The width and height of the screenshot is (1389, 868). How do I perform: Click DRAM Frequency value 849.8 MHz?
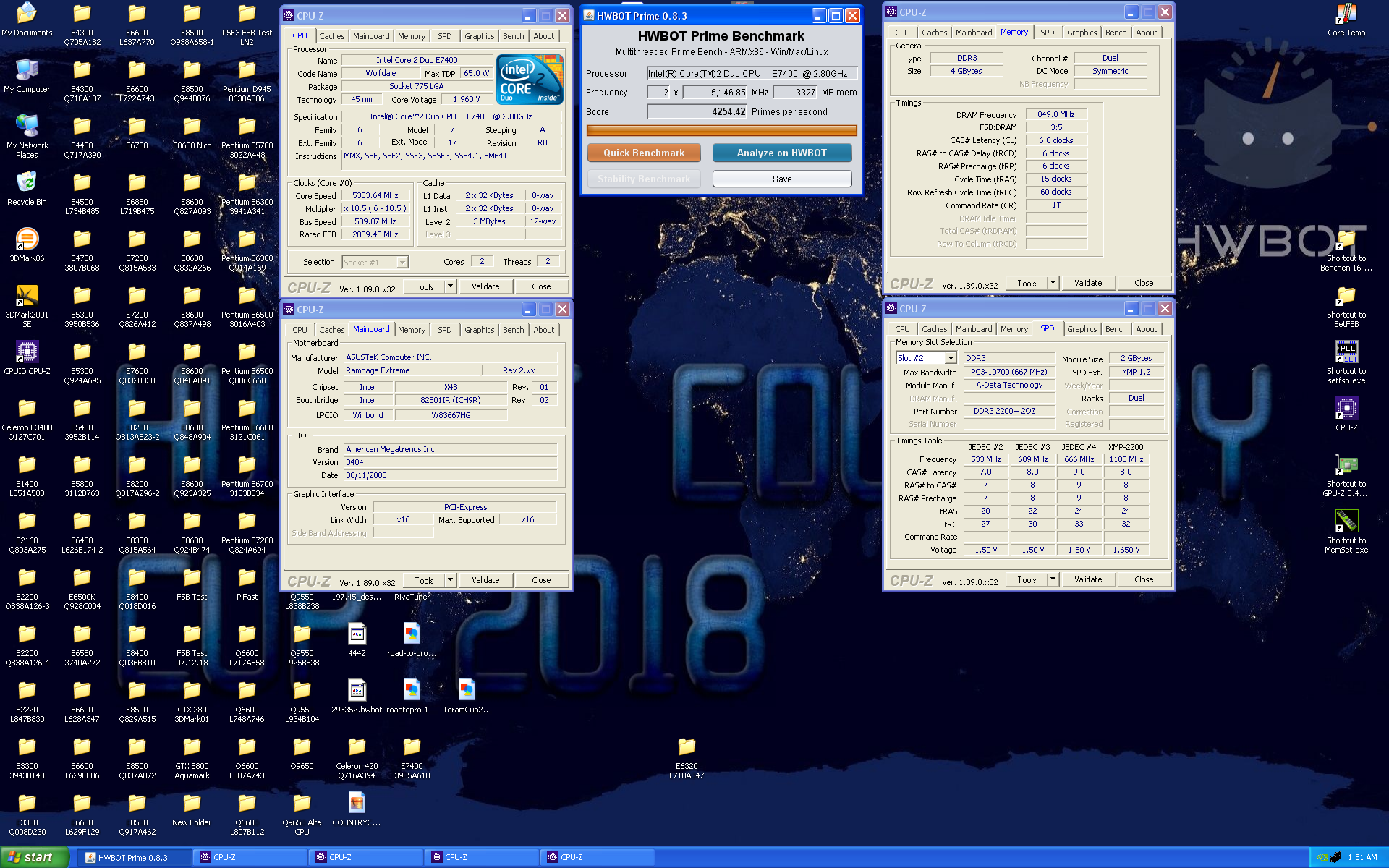click(1056, 114)
